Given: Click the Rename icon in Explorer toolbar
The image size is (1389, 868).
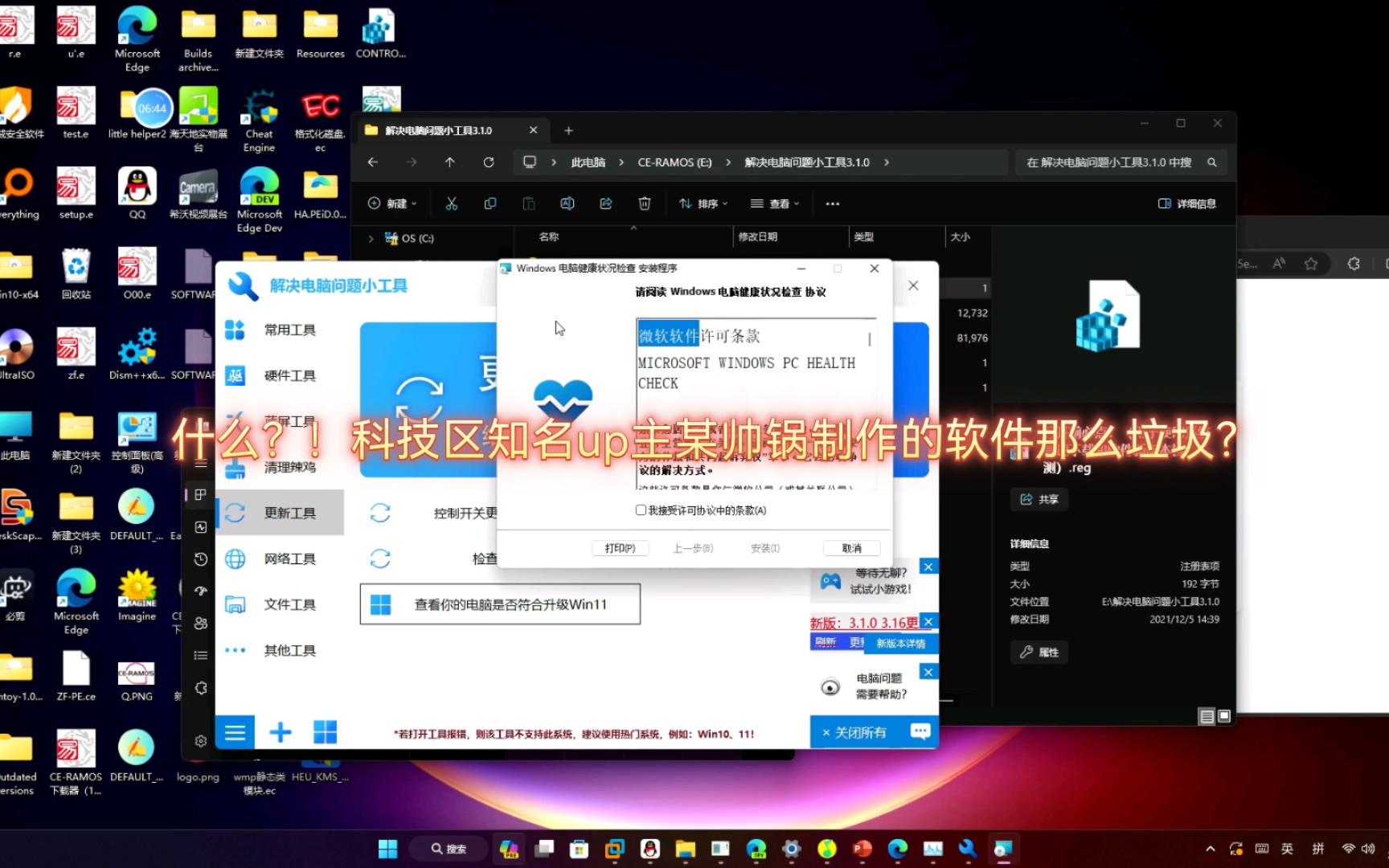Looking at the screenshot, I should [x=567, y=203].
